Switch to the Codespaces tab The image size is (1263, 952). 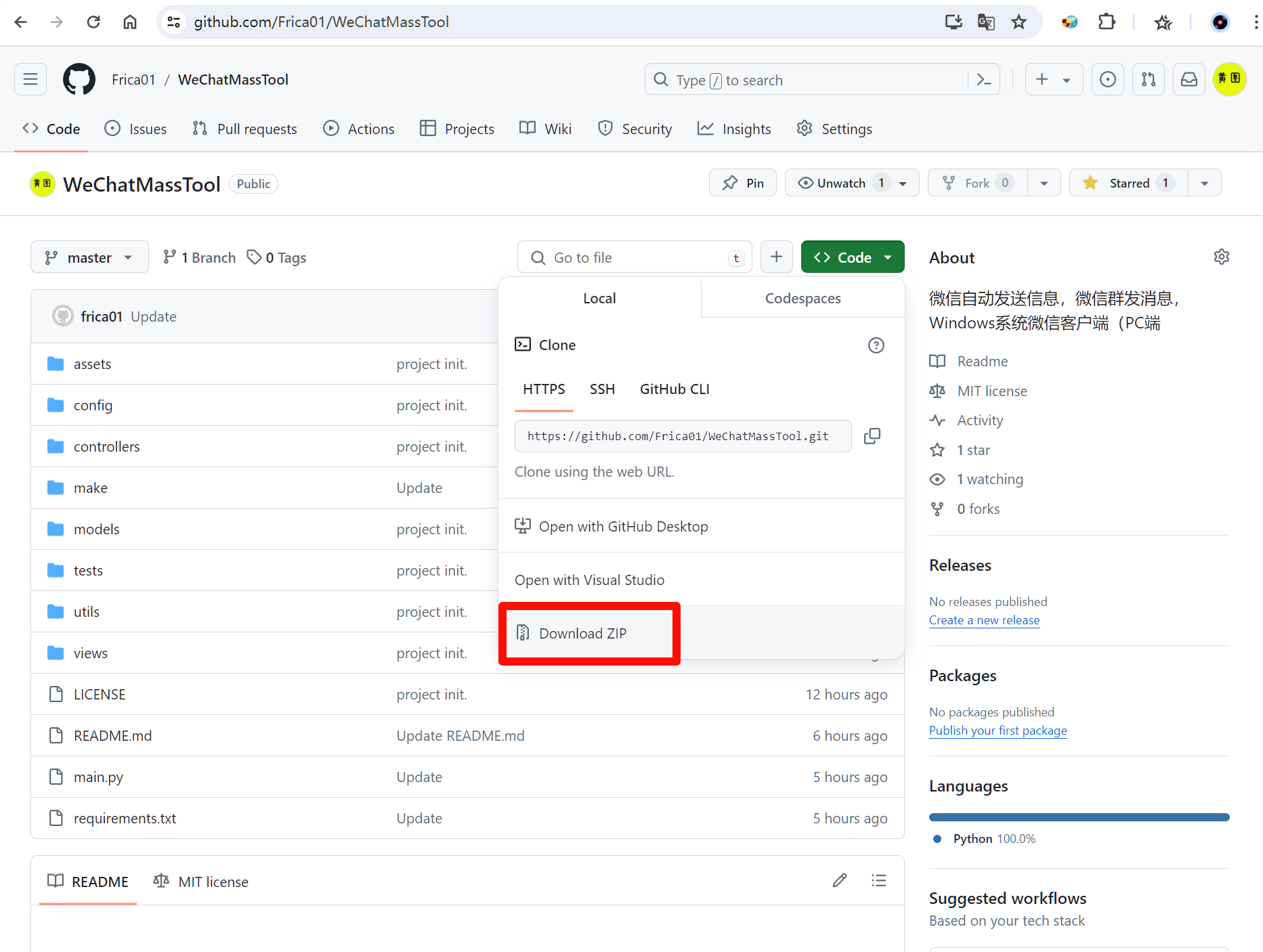[803, 299]
